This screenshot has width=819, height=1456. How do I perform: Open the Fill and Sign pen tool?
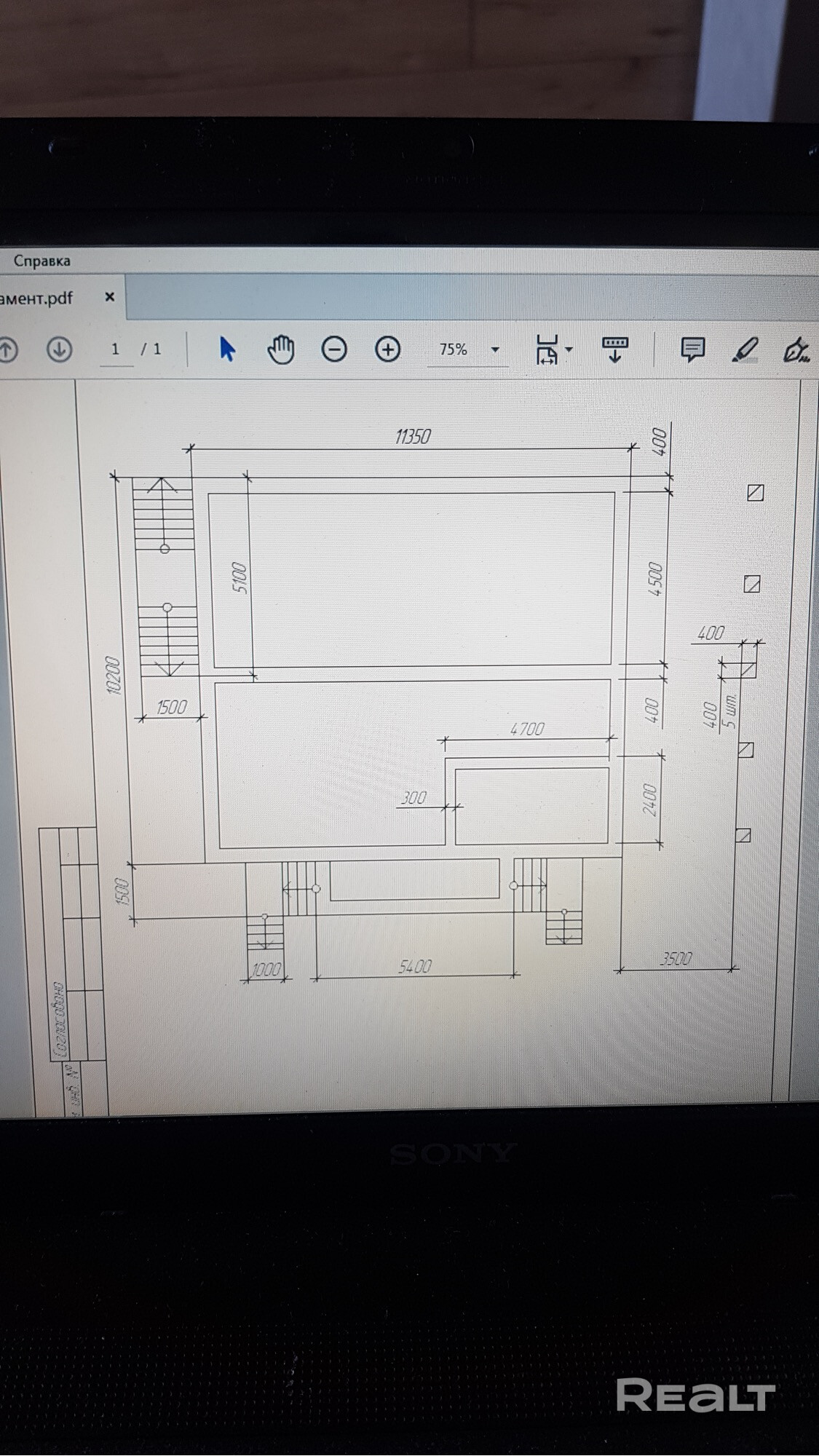click(795, 350)
